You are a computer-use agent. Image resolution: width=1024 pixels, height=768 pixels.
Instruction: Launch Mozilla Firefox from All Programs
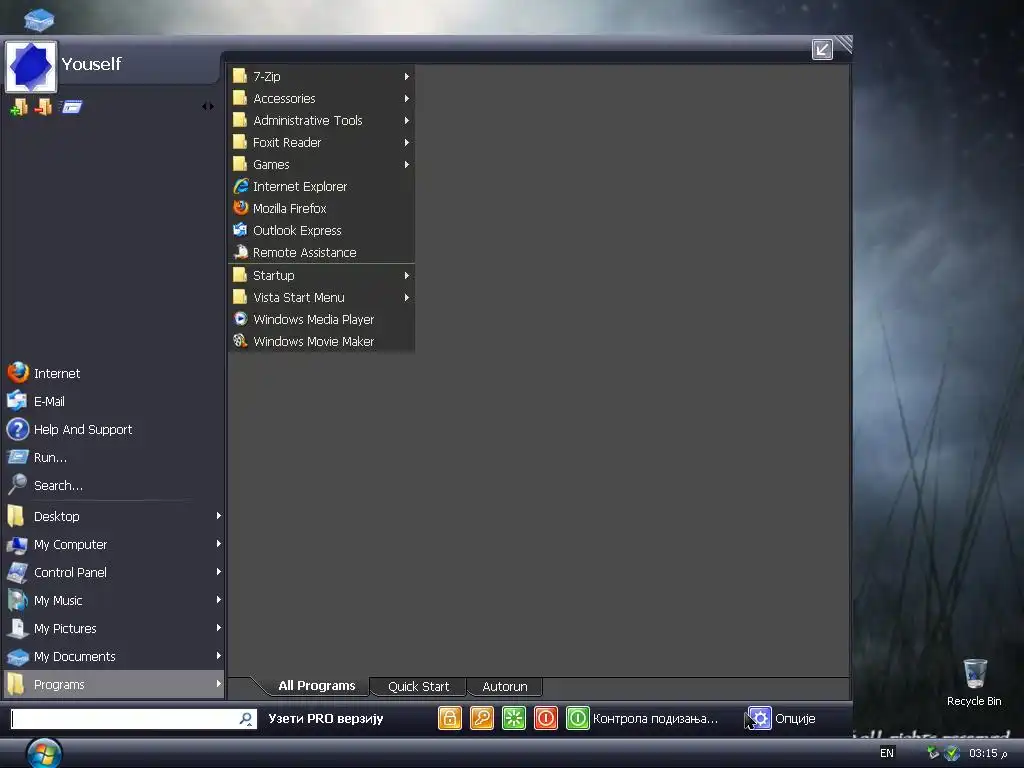[x=321, y=208]
